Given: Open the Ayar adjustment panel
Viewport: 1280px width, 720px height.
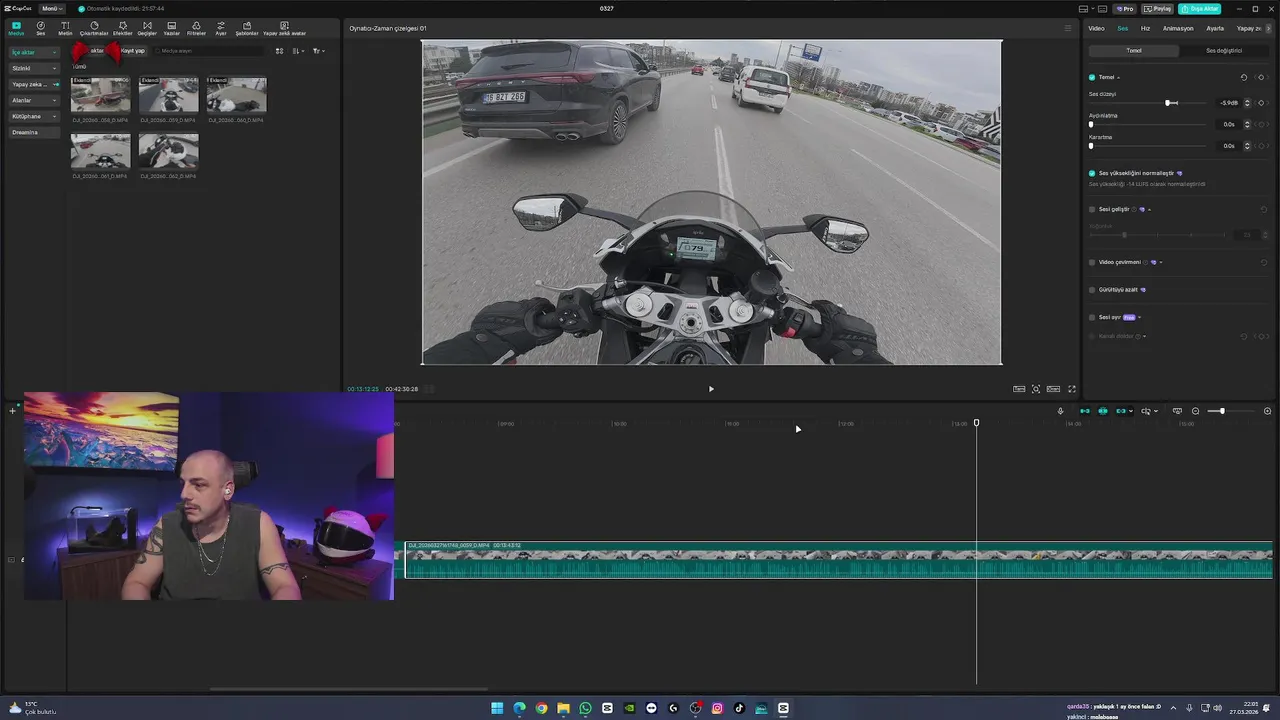Looking at the screenshot, I should [x=221, y=28].
